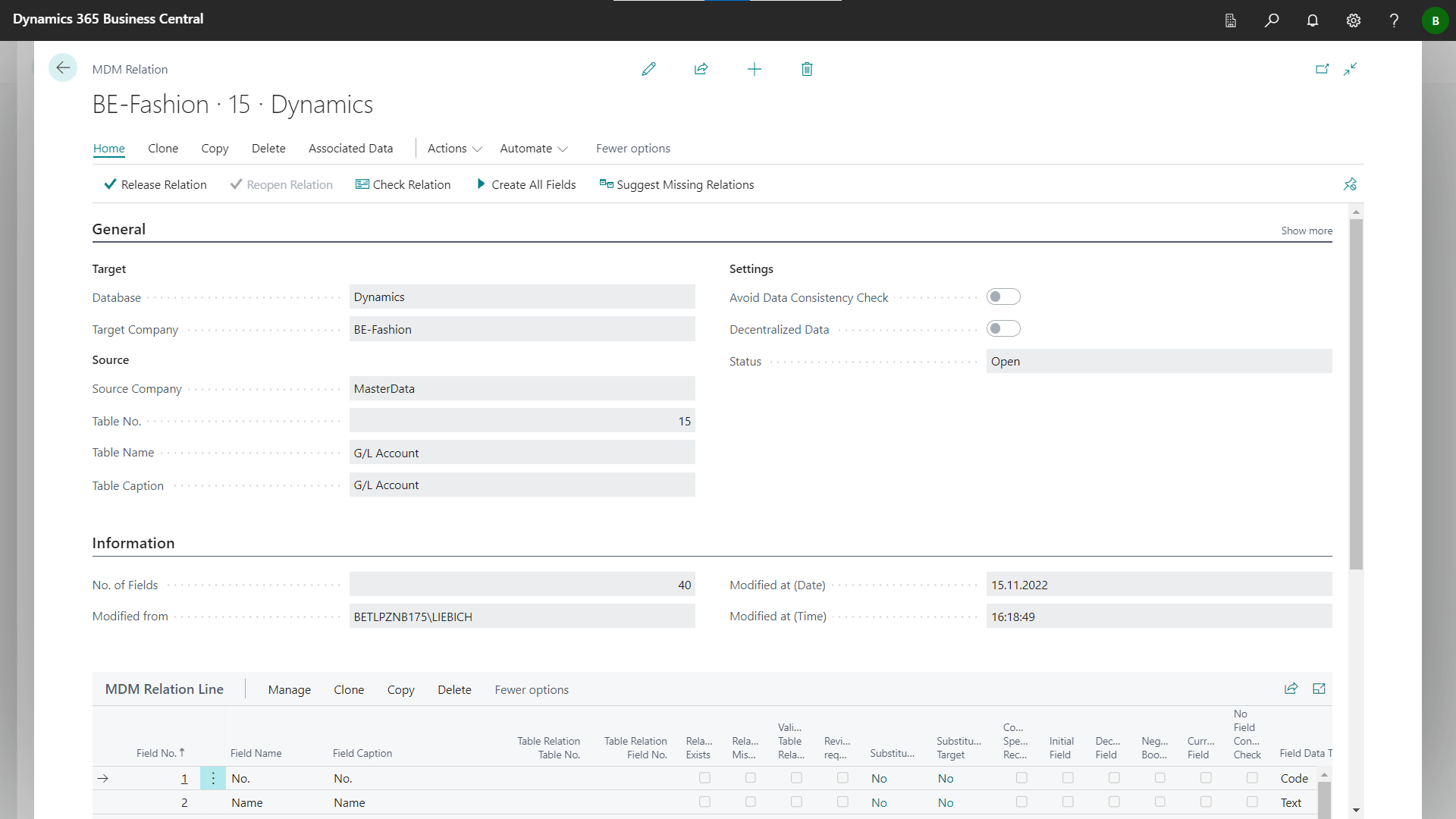Click the trash can delete icon
The width and height of the screenshot is (1456, 819).
tap(807, 69)
